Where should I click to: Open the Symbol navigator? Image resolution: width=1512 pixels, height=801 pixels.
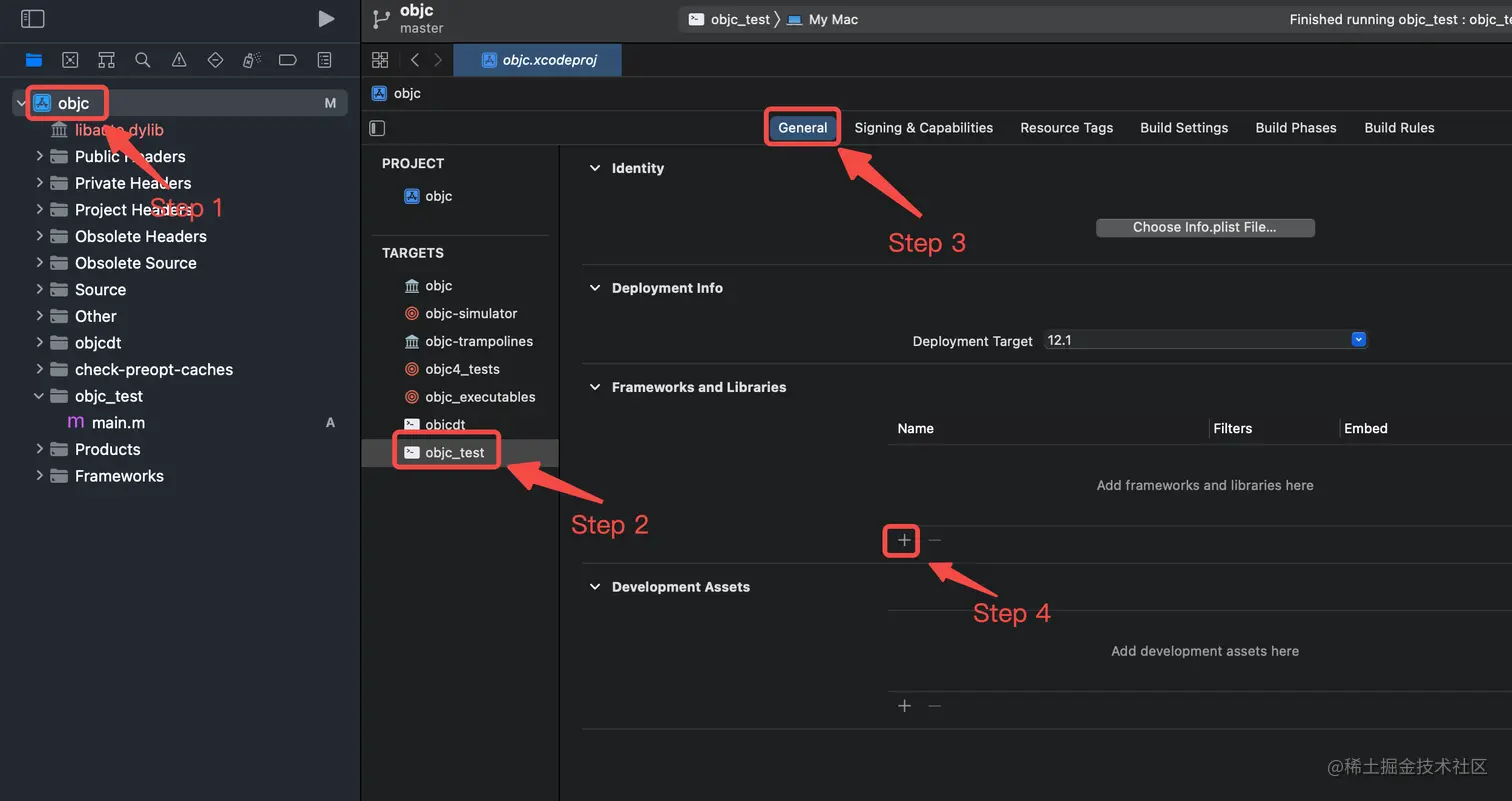[x=106, y=60]
